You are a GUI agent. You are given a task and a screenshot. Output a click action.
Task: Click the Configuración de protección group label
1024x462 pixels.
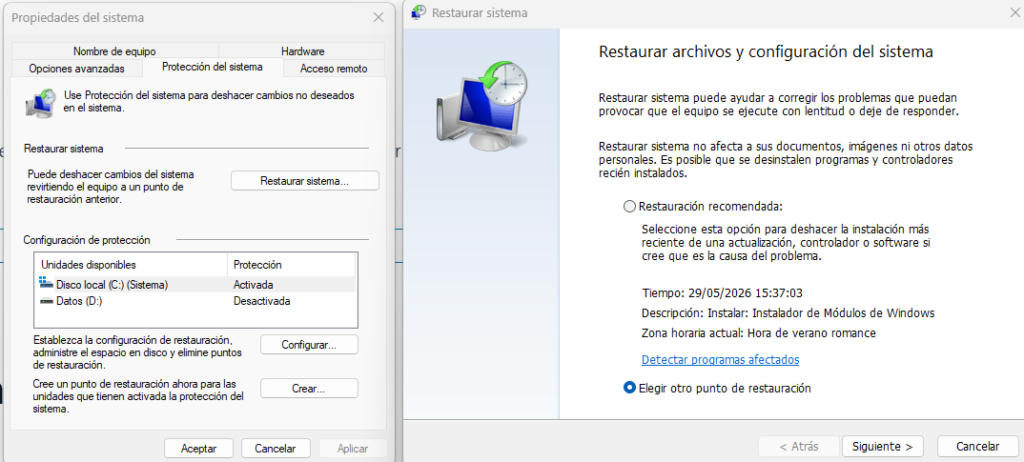[87, 240]
